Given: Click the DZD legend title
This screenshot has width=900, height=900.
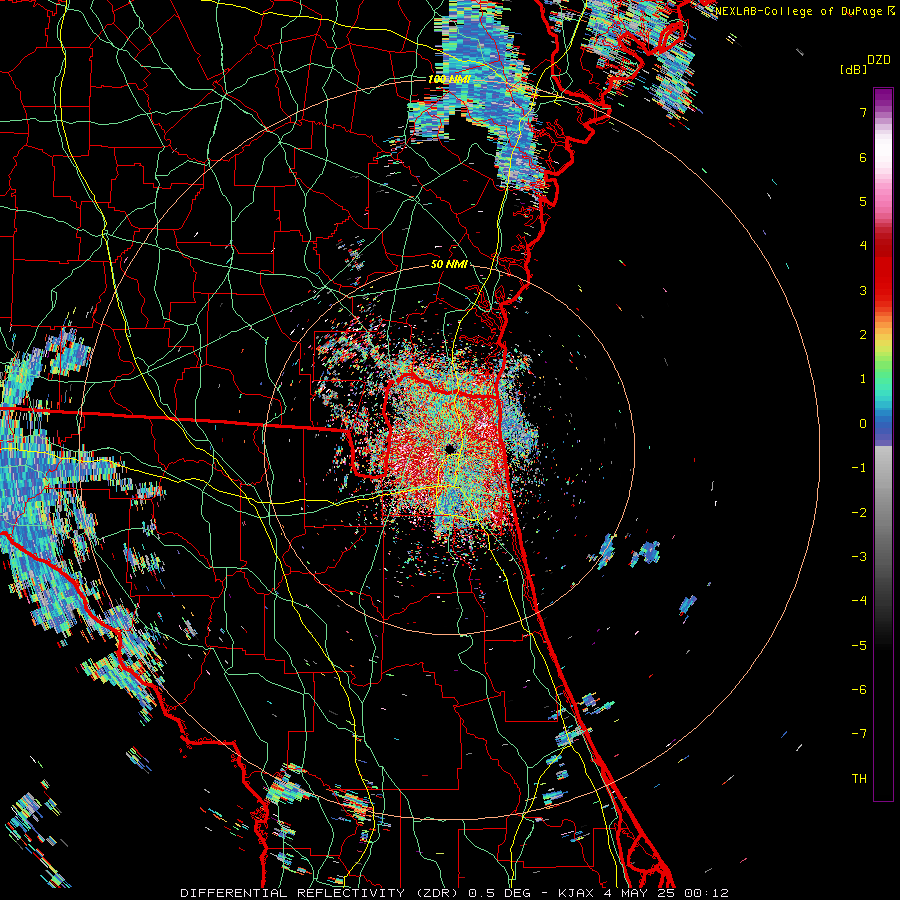Looking at the screenshot, I should (879, 60).
